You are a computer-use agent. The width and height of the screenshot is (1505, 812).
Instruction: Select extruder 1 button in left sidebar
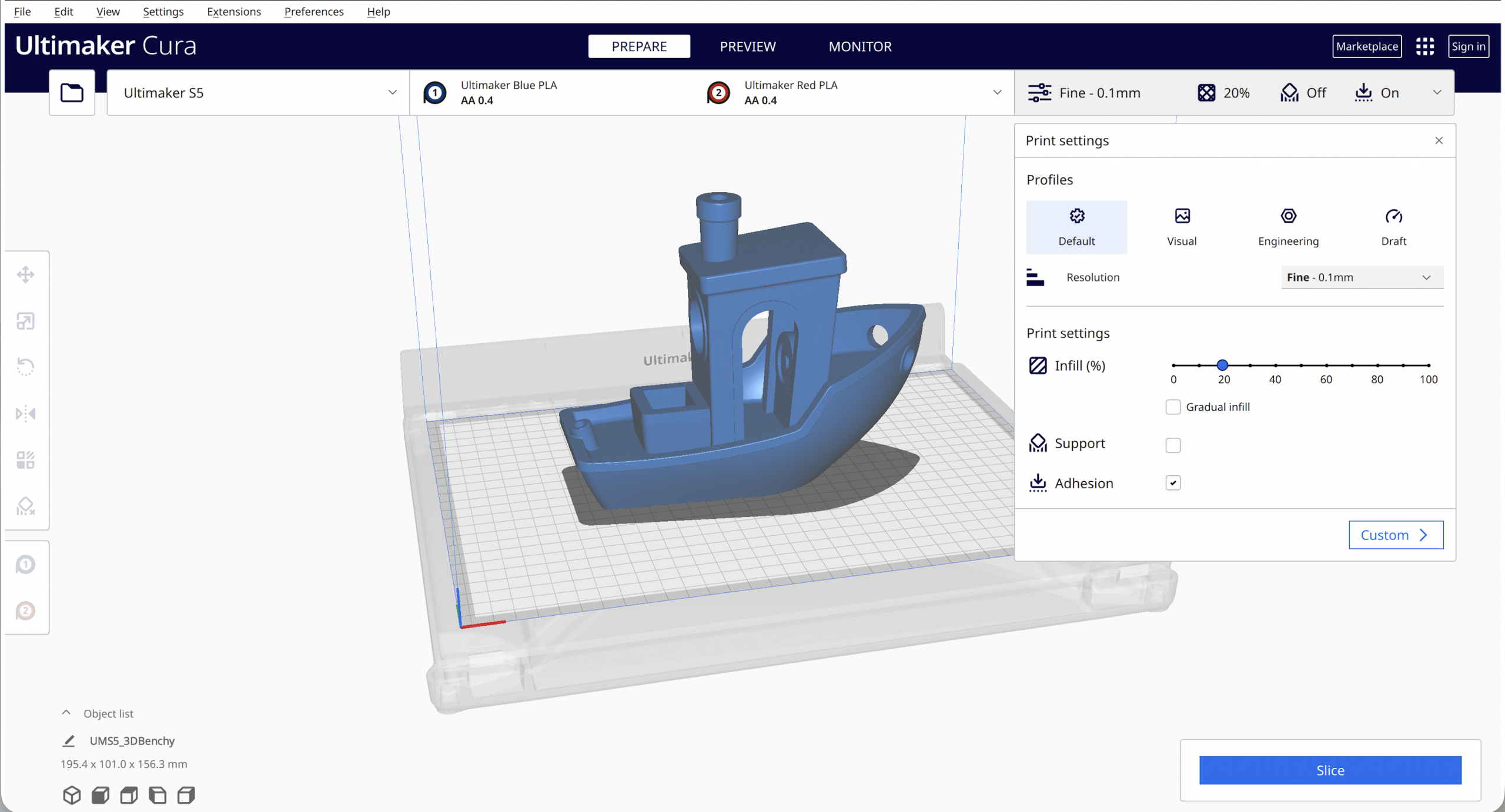pos(25,565)
